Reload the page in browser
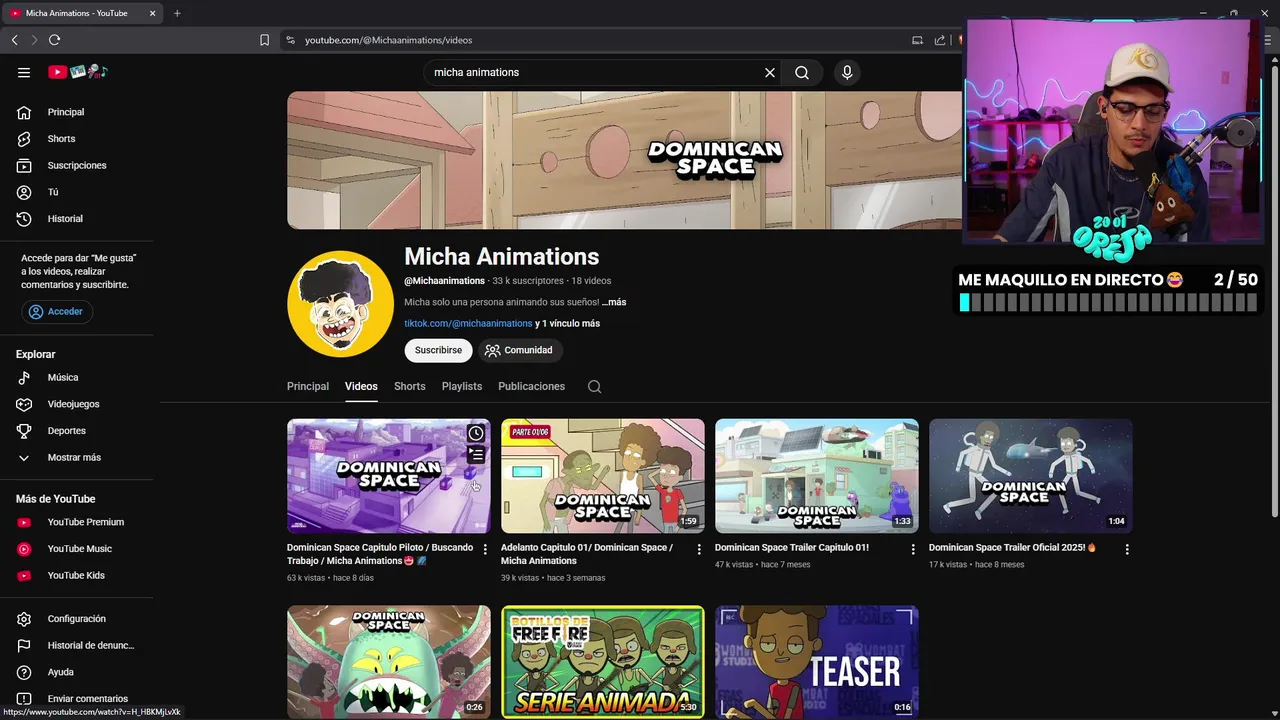Viewport: 1280px width, 720px height. pyautogui.click(x=55, y=40)
